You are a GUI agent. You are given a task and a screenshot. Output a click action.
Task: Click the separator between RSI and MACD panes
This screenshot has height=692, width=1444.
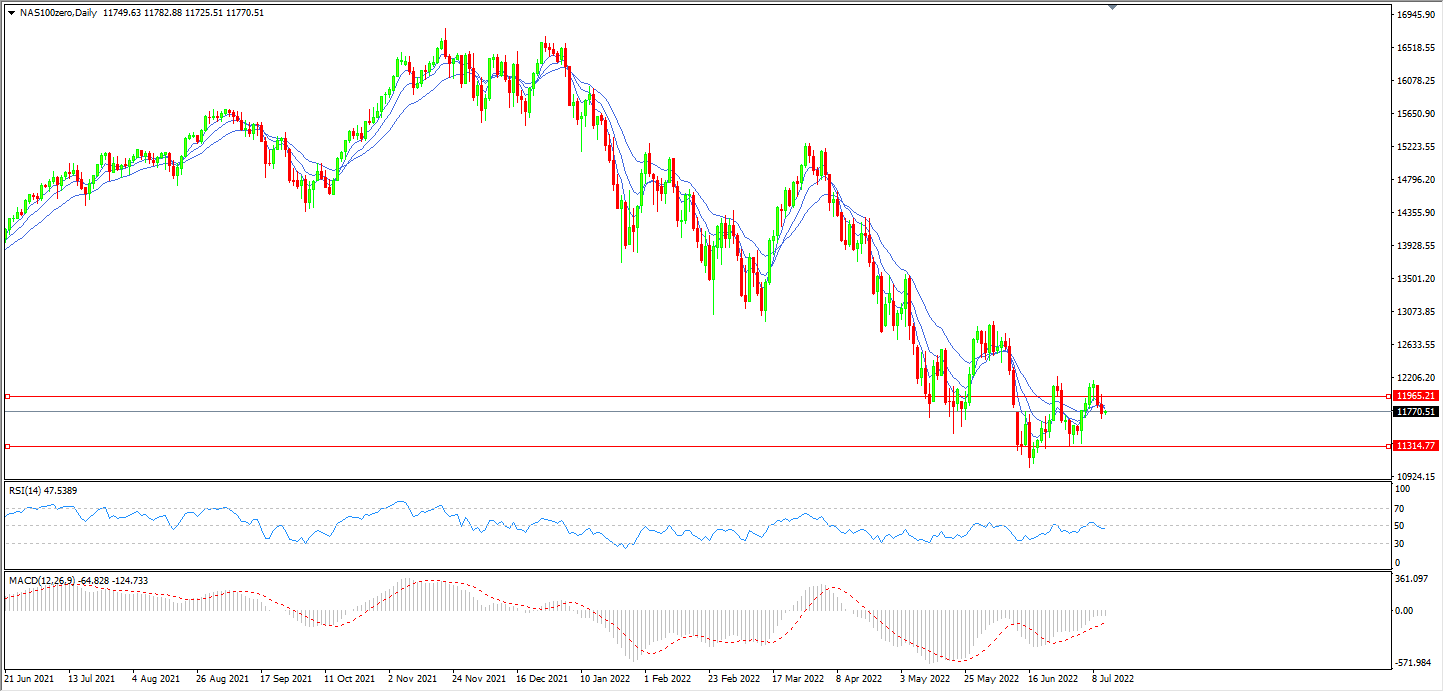tap(700, 571)
